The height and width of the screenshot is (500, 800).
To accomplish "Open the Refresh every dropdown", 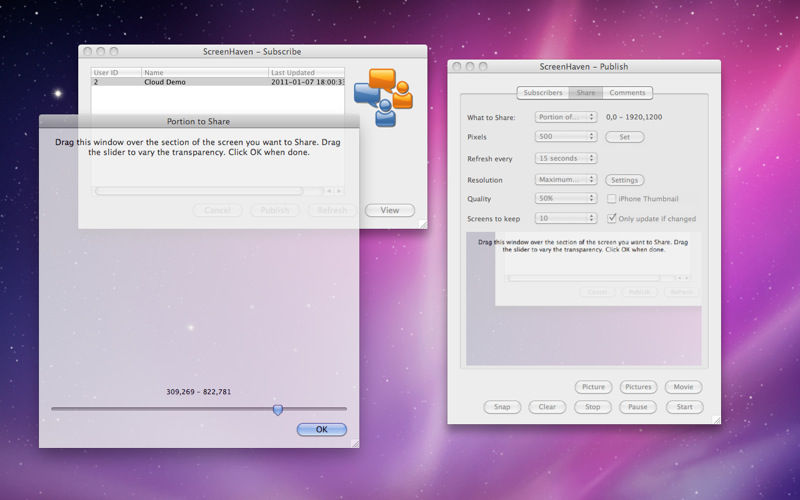I will coord(566,158).
